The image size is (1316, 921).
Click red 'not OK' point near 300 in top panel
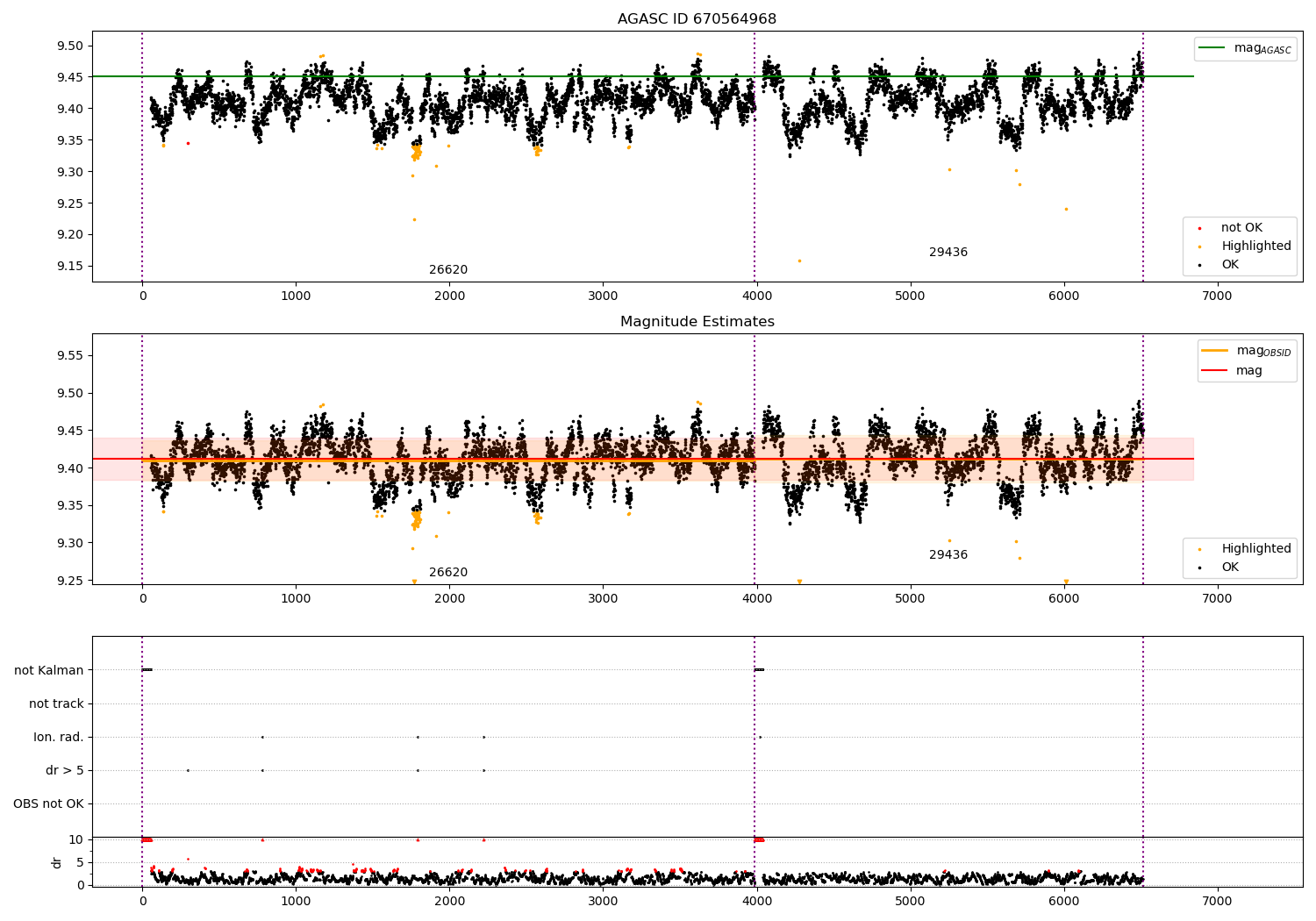click(x=188, y=143)
